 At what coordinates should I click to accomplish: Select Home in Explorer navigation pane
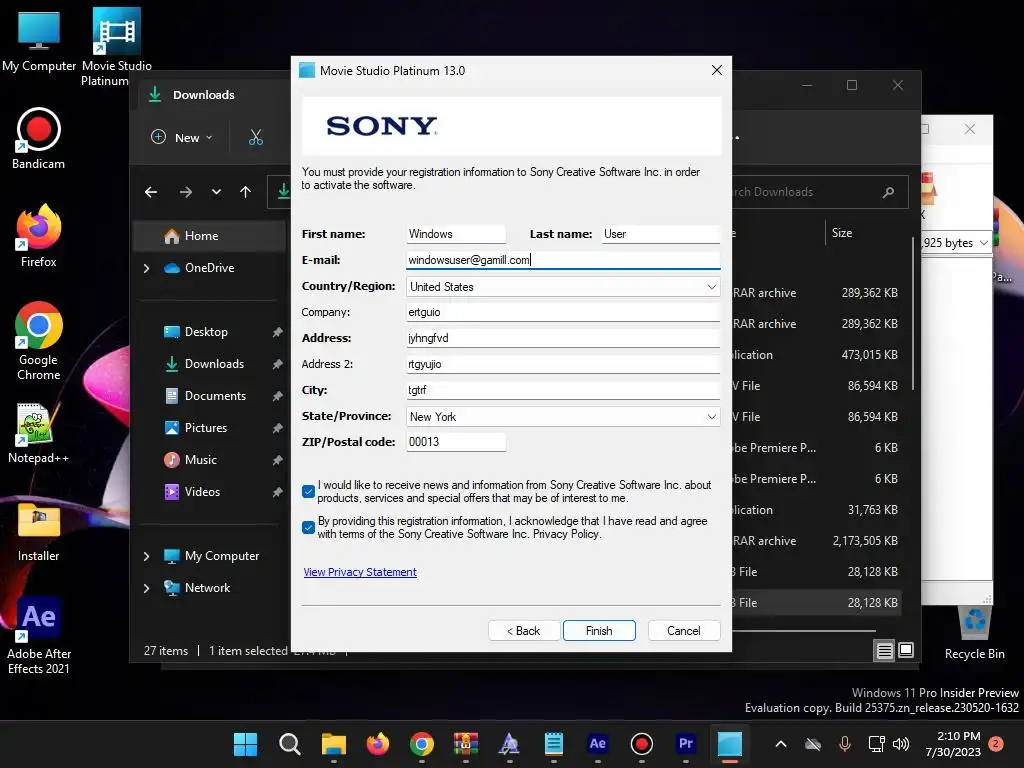click(209, 236)
